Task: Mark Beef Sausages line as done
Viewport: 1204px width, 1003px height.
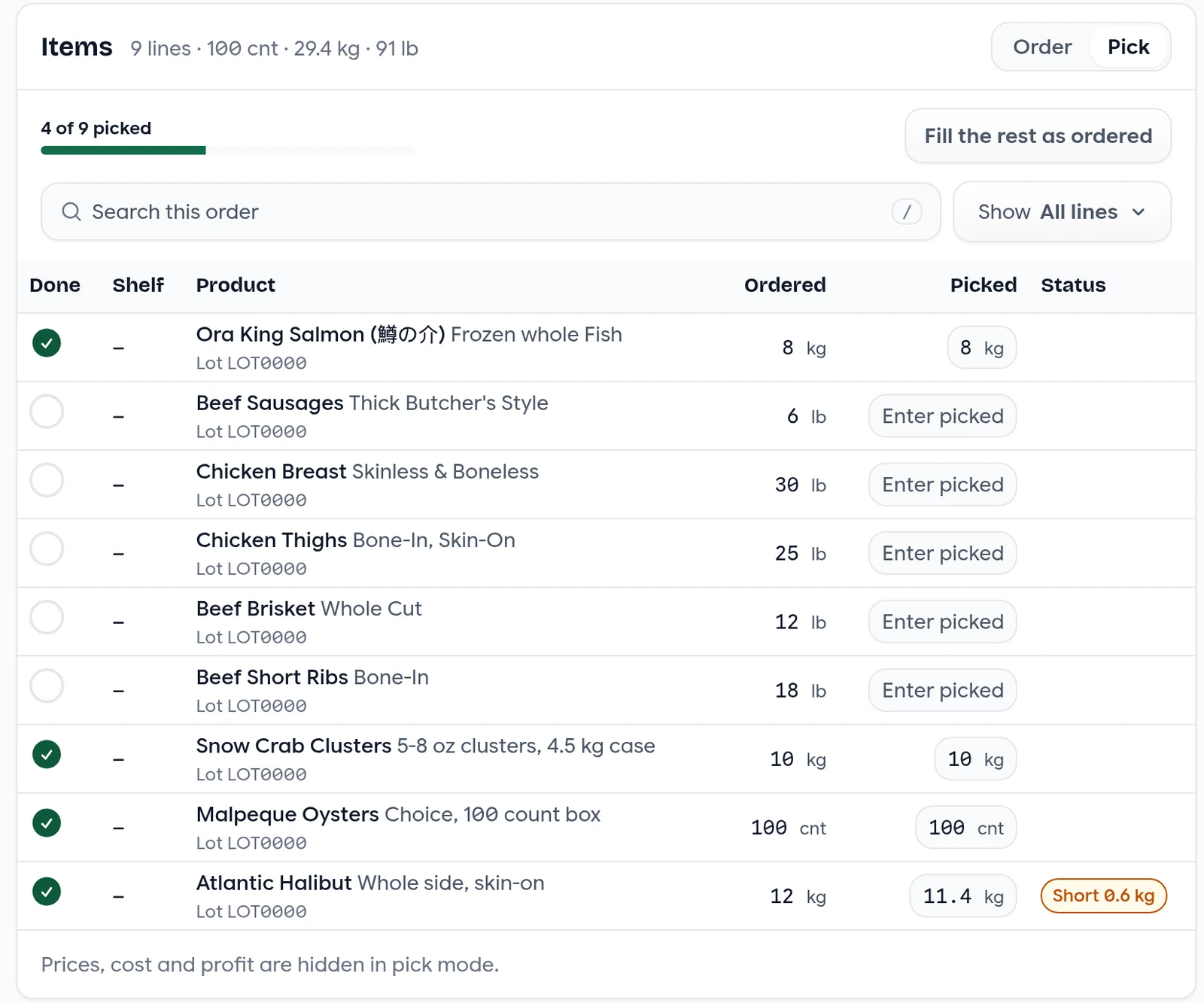Action: click(x=47, y=412)
